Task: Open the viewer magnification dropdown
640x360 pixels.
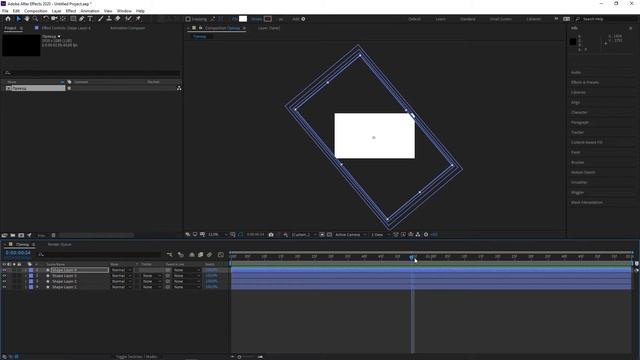Action: (217, 235)
